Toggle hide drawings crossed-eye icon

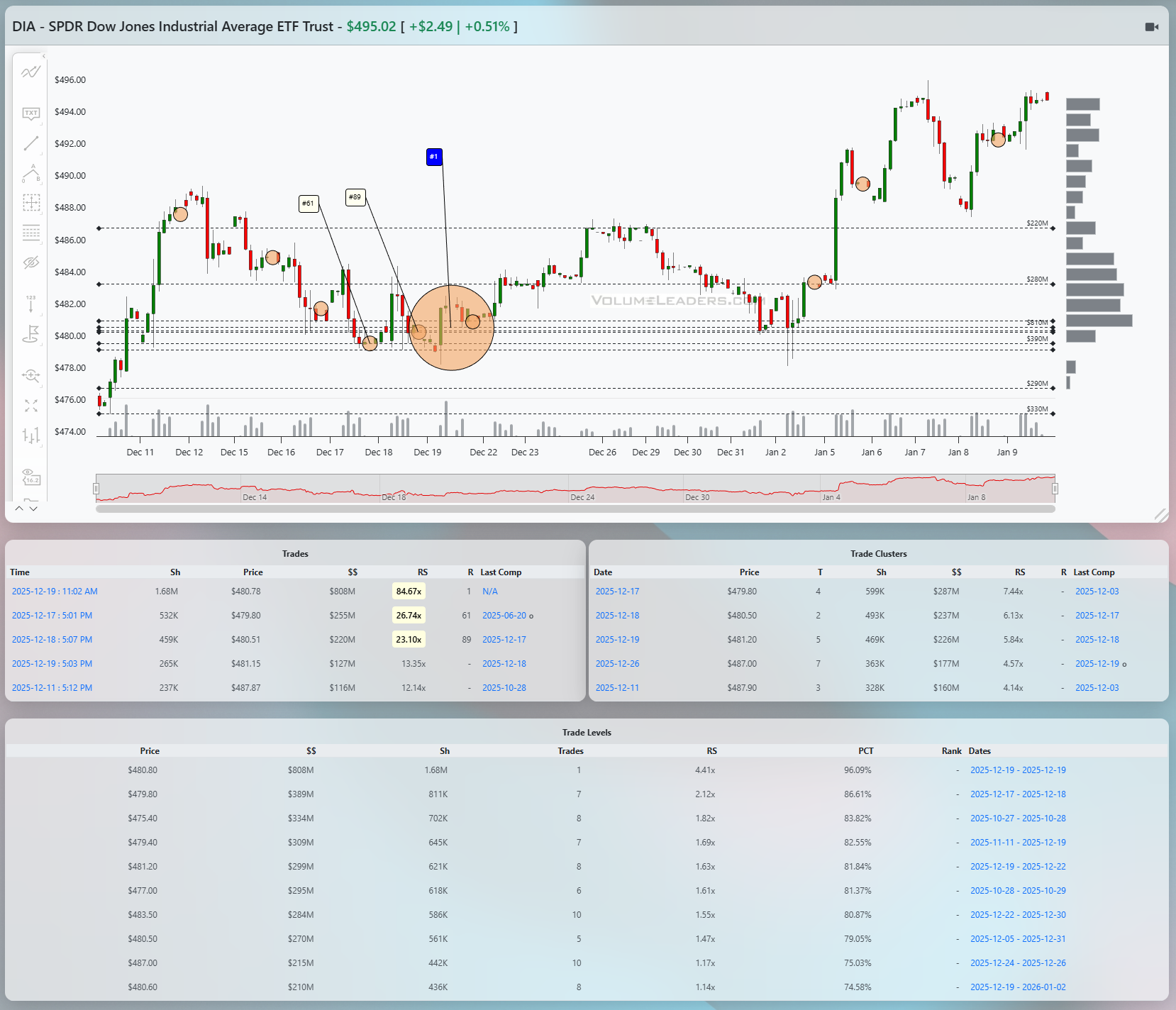(x=30, y=263)
